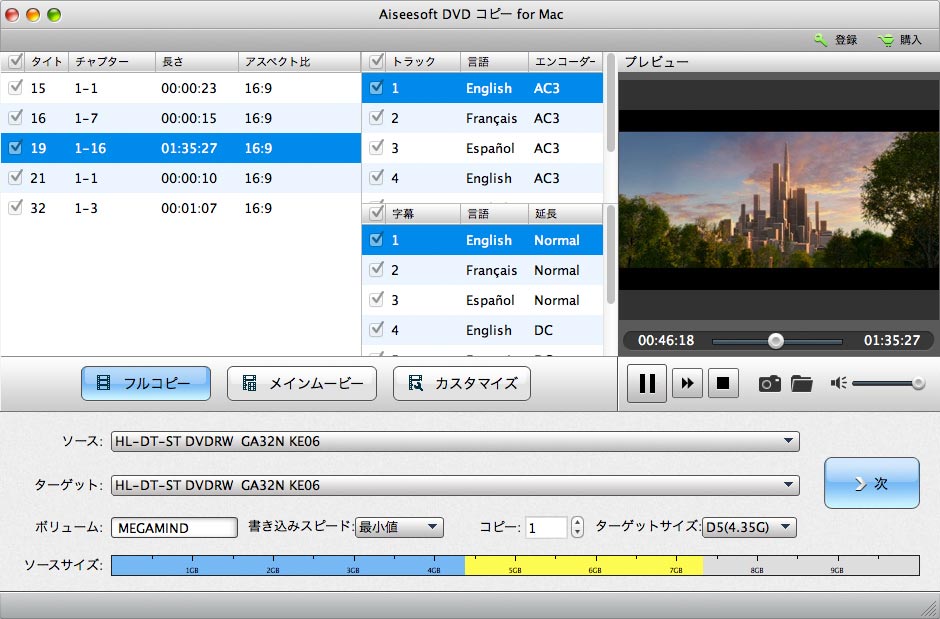This screenshot has width=940, height=619.
Task: Click the fast-forward button
Action: [x=687, y=383]
